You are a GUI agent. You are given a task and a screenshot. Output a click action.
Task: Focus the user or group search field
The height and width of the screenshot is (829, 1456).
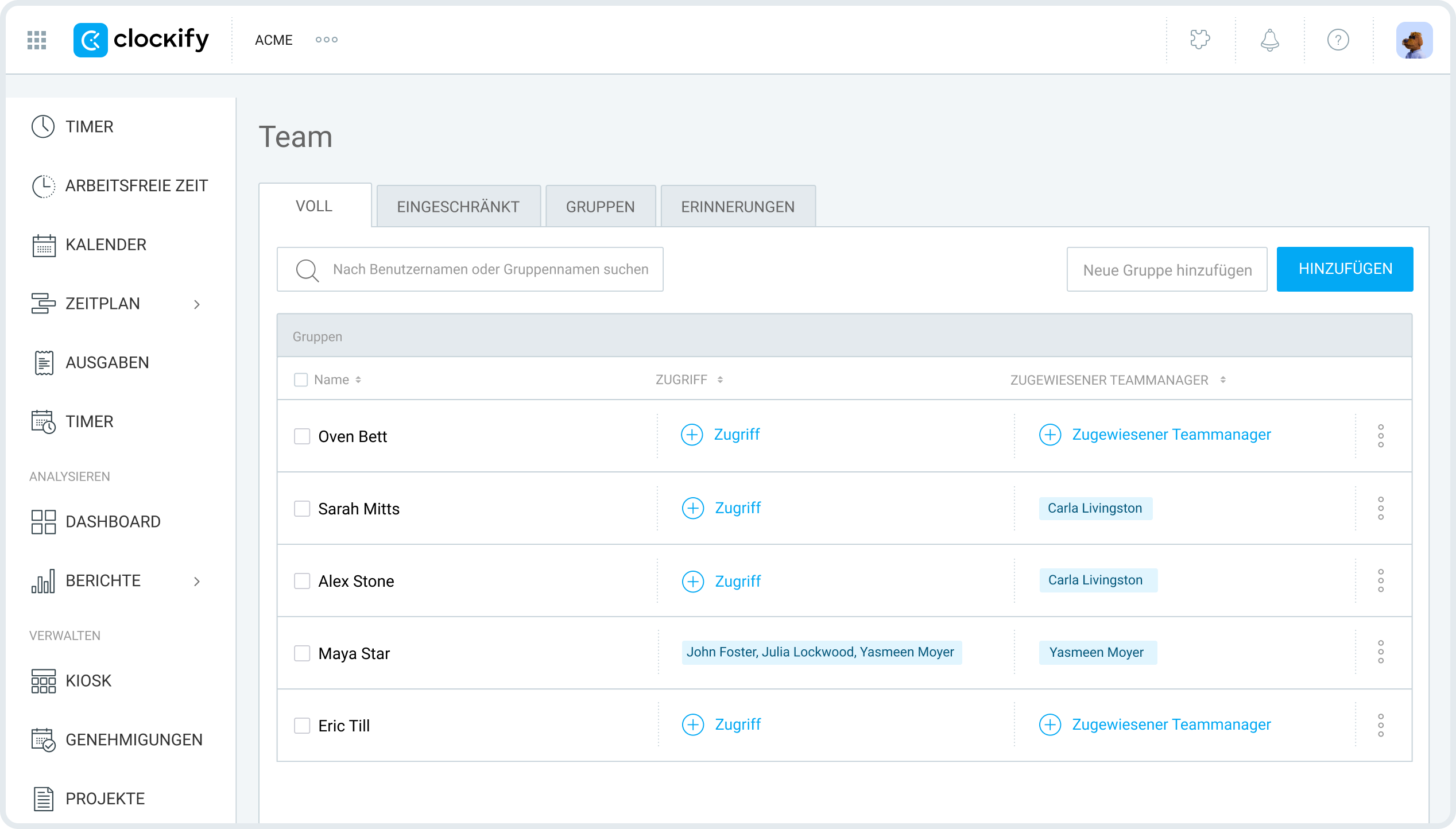click(x=470, y=269)
